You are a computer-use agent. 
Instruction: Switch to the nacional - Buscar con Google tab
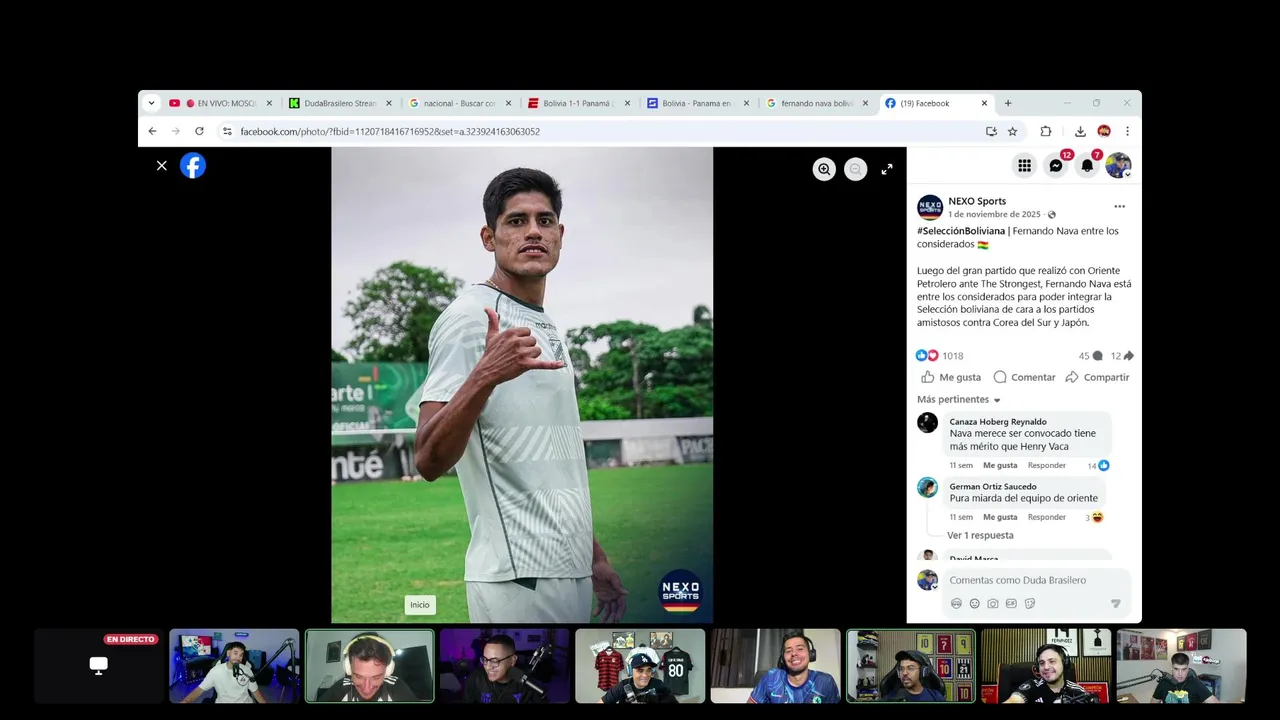click(459, 103)
